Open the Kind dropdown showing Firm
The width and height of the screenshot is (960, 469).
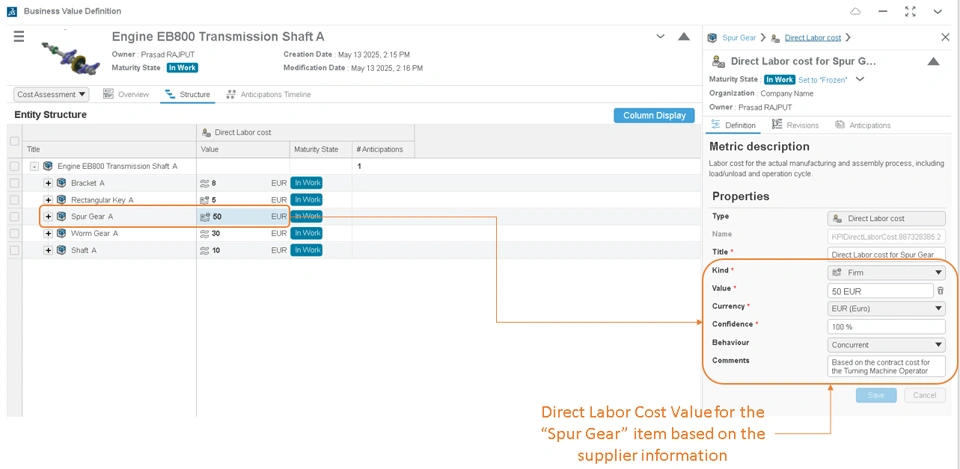click(886, 272)
